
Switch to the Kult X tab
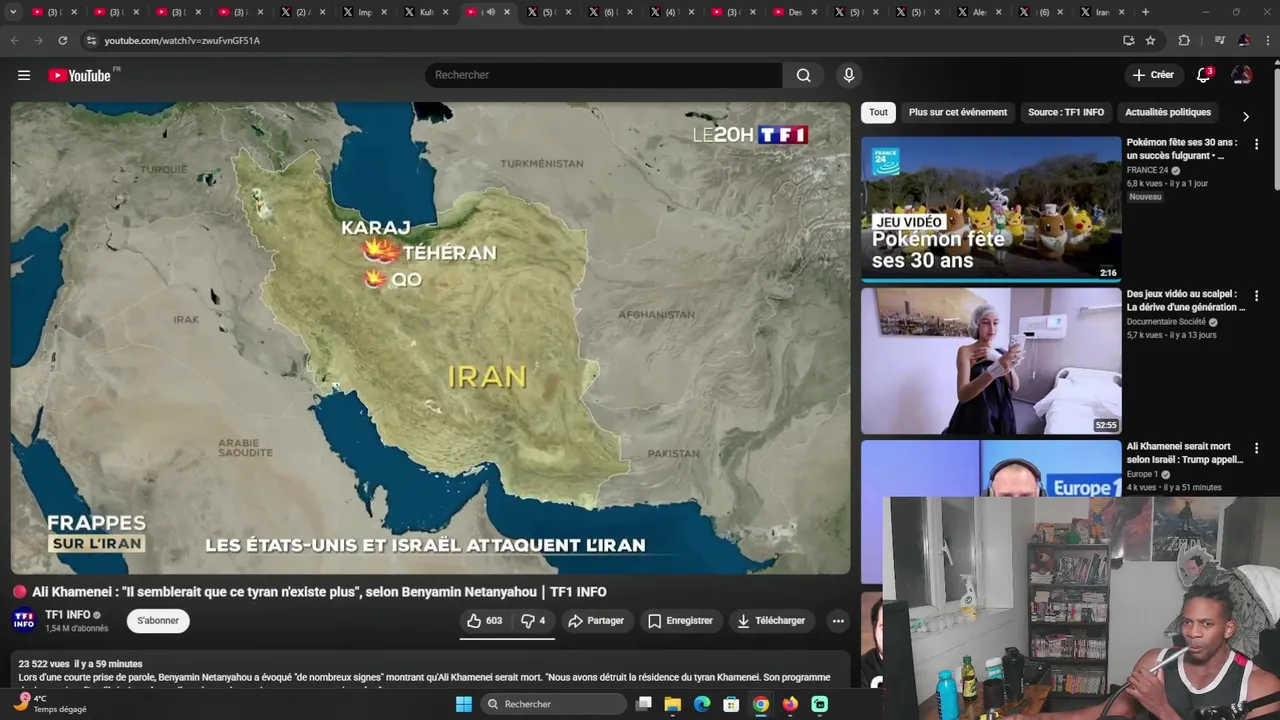click(x=425, y=12)
